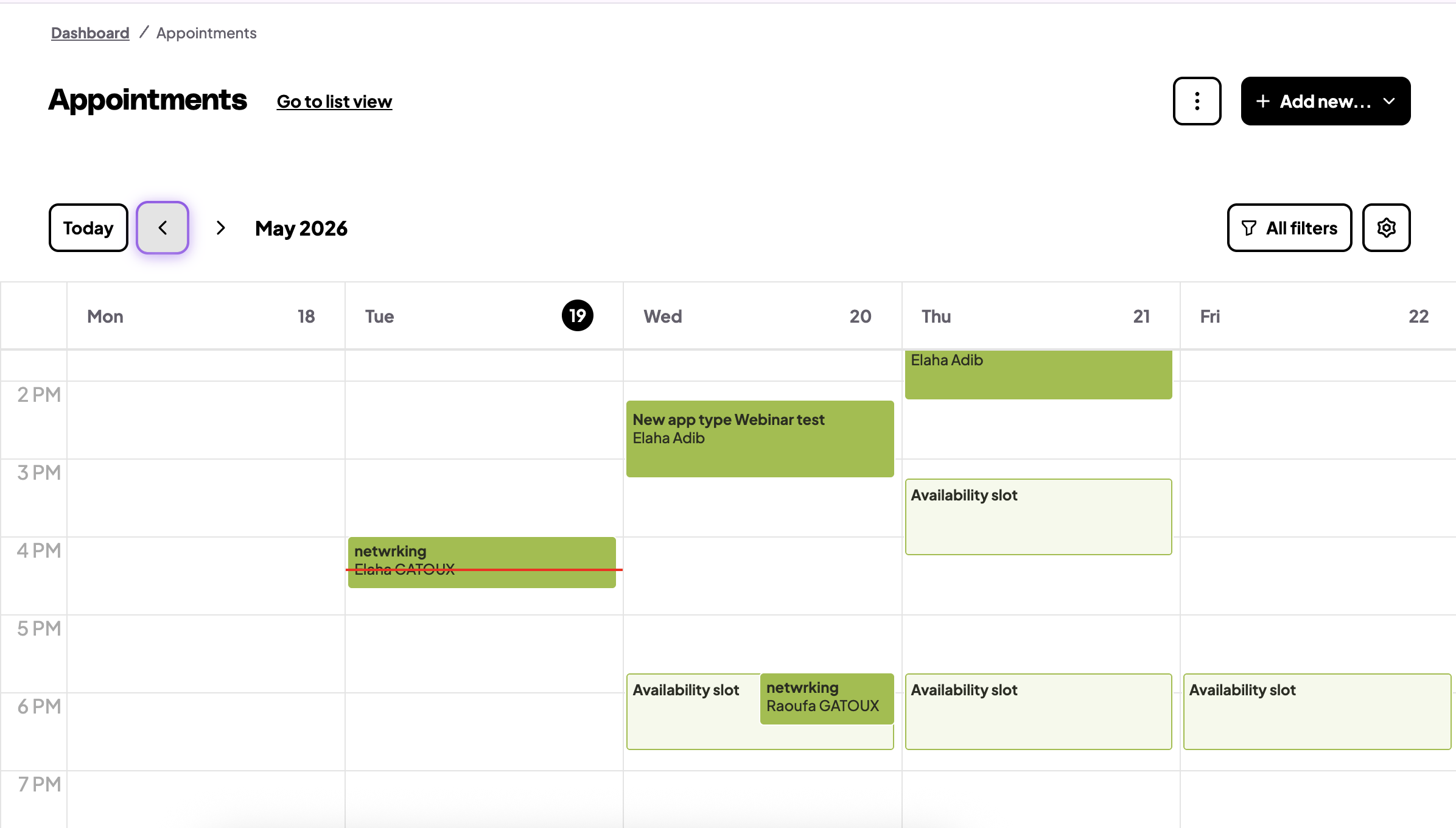Select Wednesday's evening Availability slot
The height and width of the screenshot is (828, 1456).
[x=693, y=712]
